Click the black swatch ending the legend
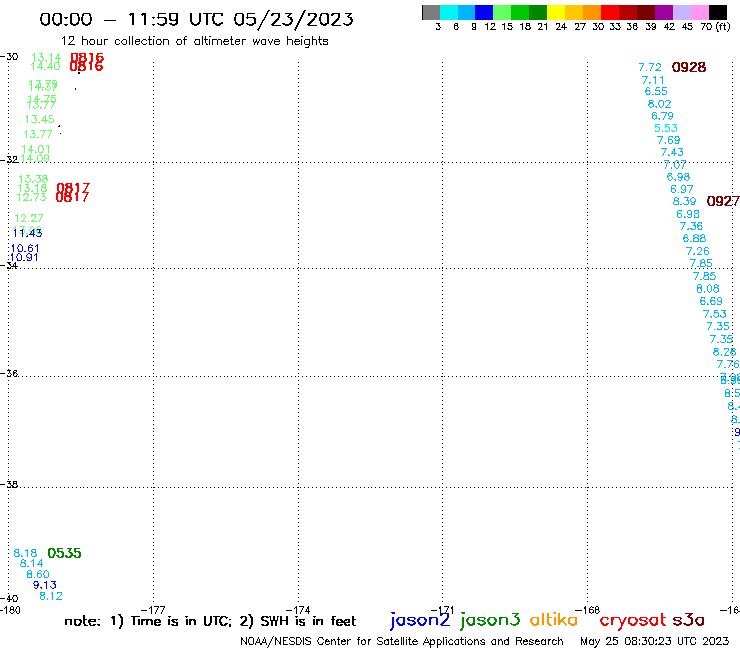740x650 pixels. click(717, 12)
